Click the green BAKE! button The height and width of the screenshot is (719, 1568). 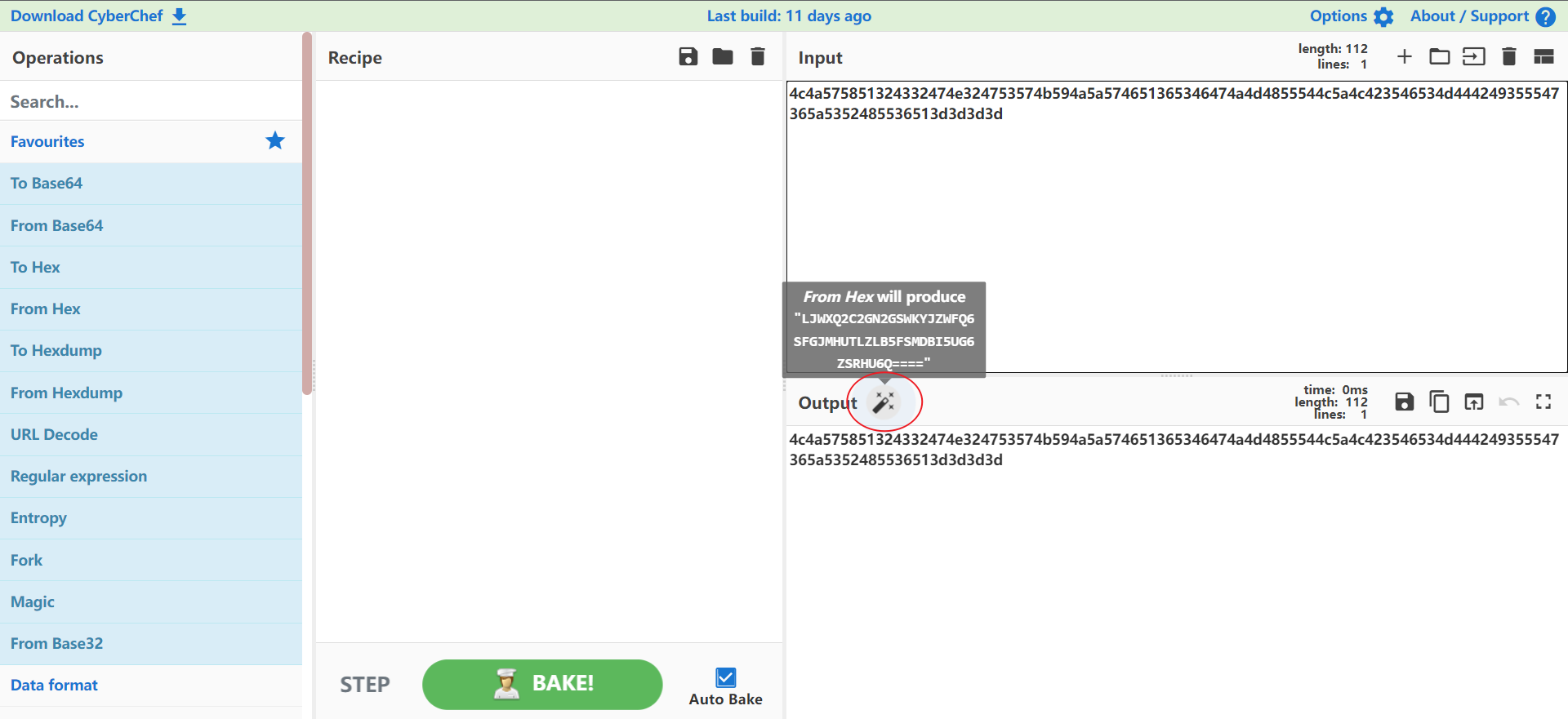[542, 684]
